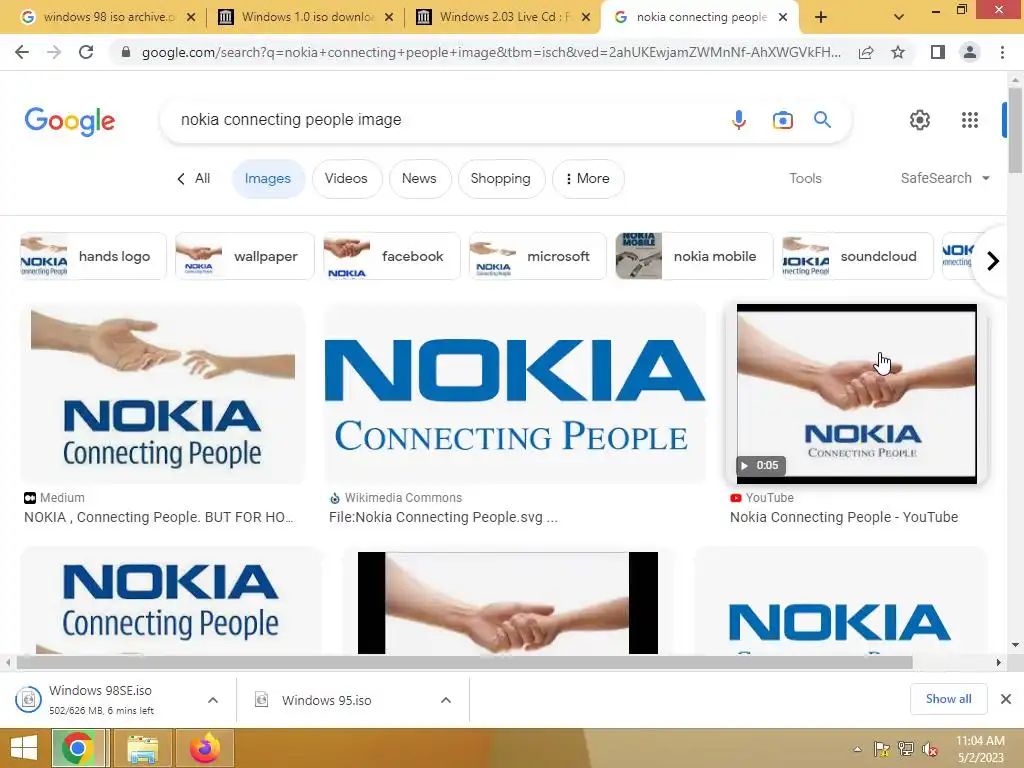1024x768 pixels.
Task: Expand the SafeSearch dropdown
Action: (x=945, y=178)
